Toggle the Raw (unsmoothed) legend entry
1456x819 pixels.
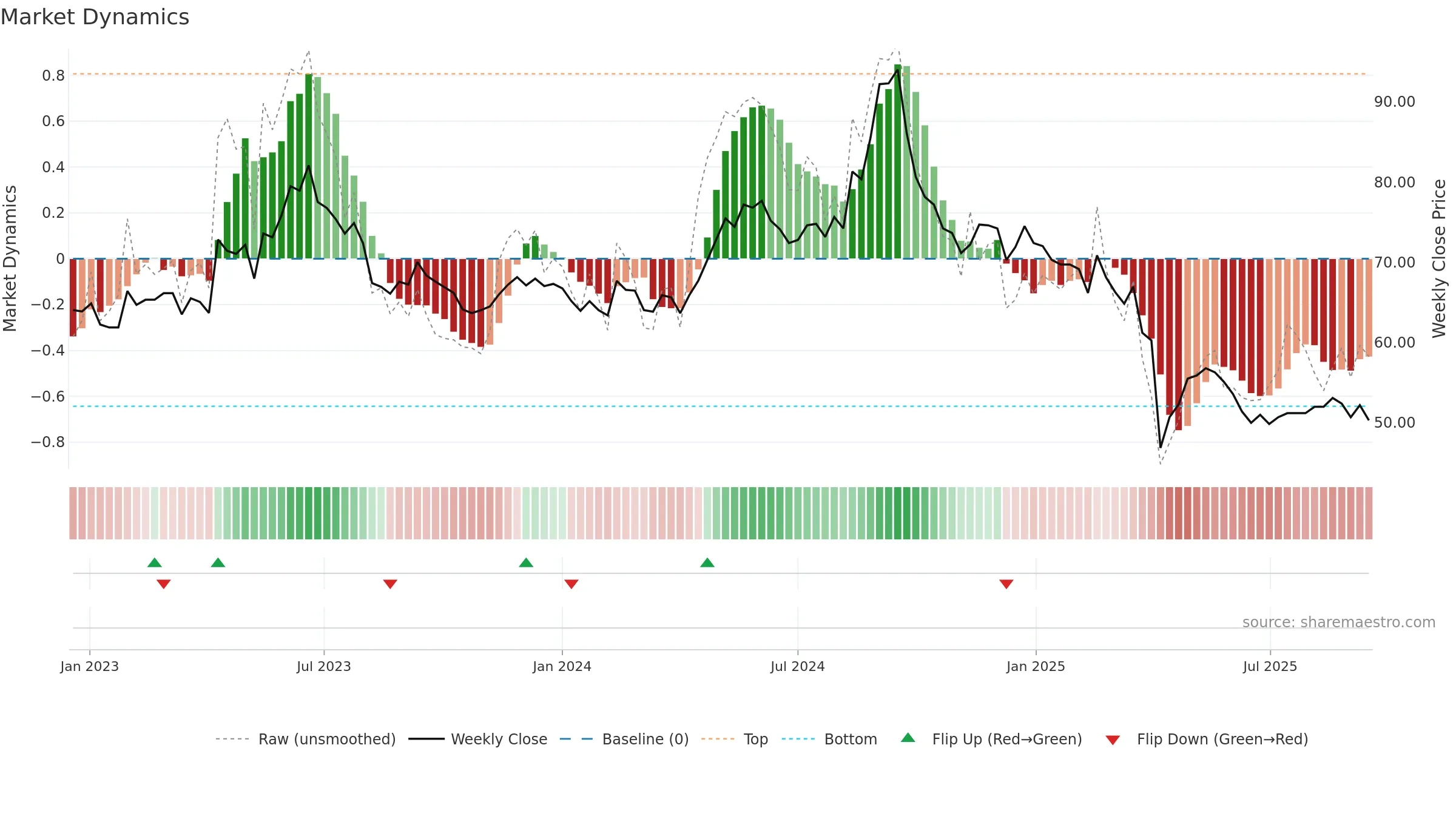click(x=305, y=739)
